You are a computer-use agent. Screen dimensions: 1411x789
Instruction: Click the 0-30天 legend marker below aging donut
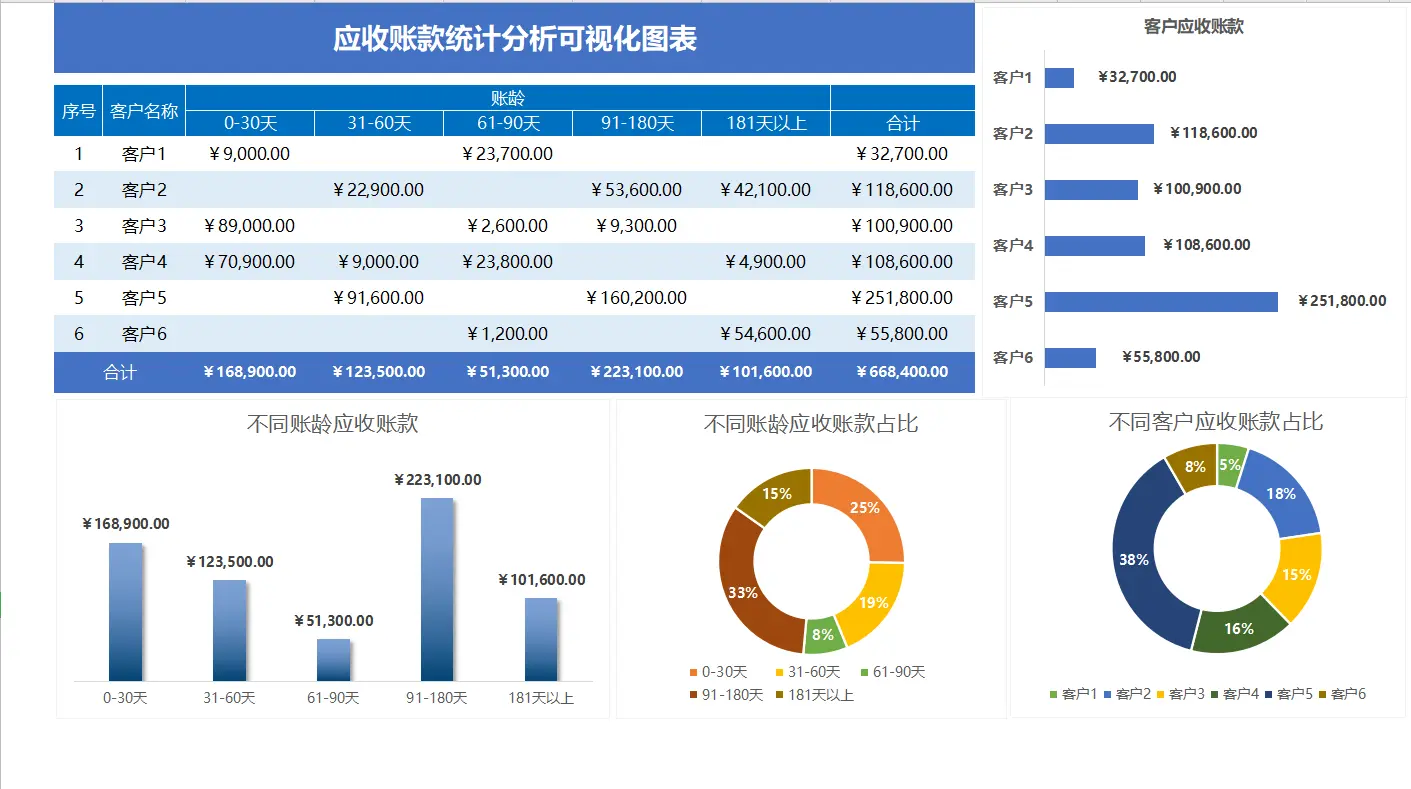693,671
